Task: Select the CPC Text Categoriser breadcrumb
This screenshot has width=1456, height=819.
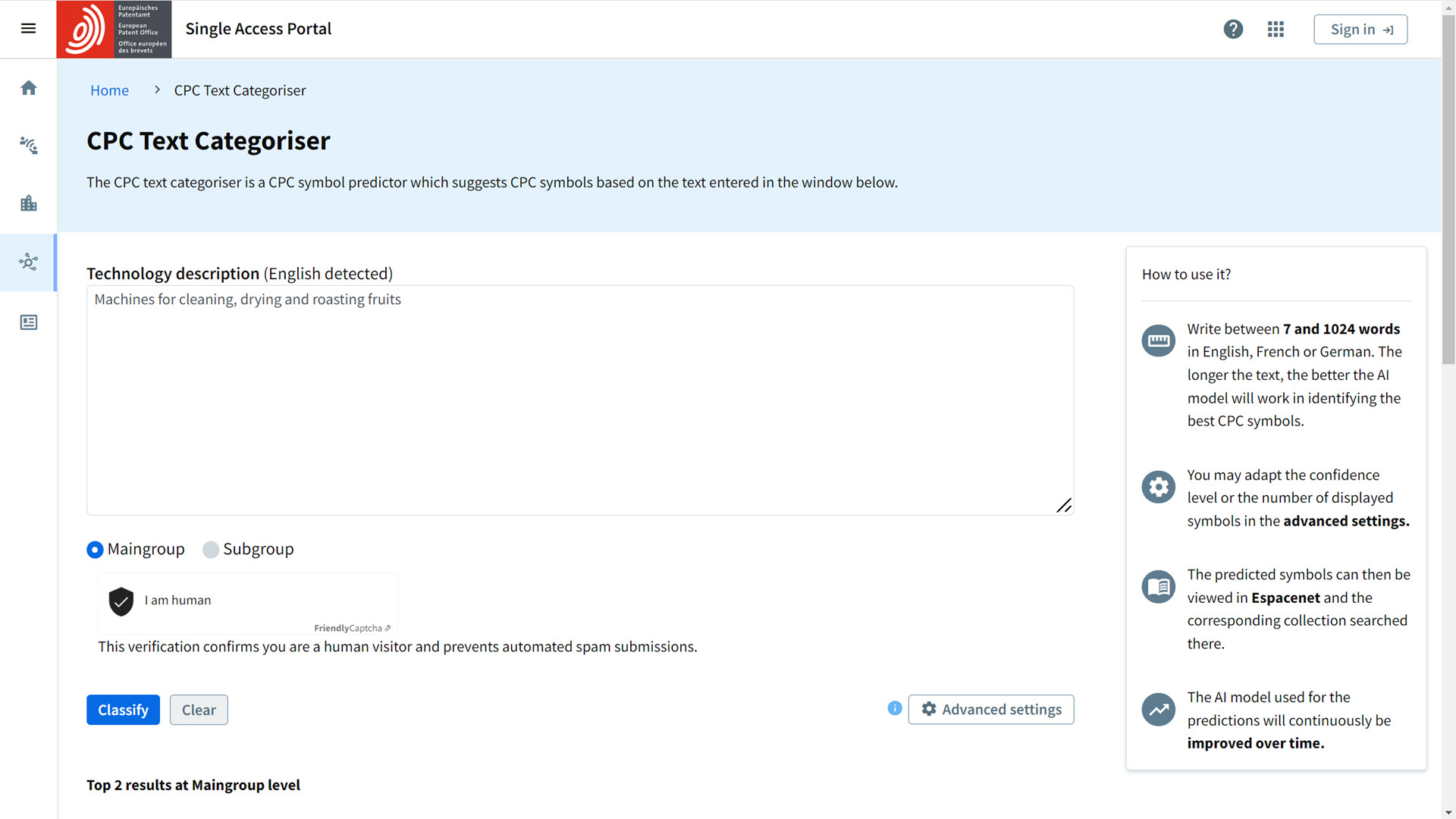Action: 240,90
